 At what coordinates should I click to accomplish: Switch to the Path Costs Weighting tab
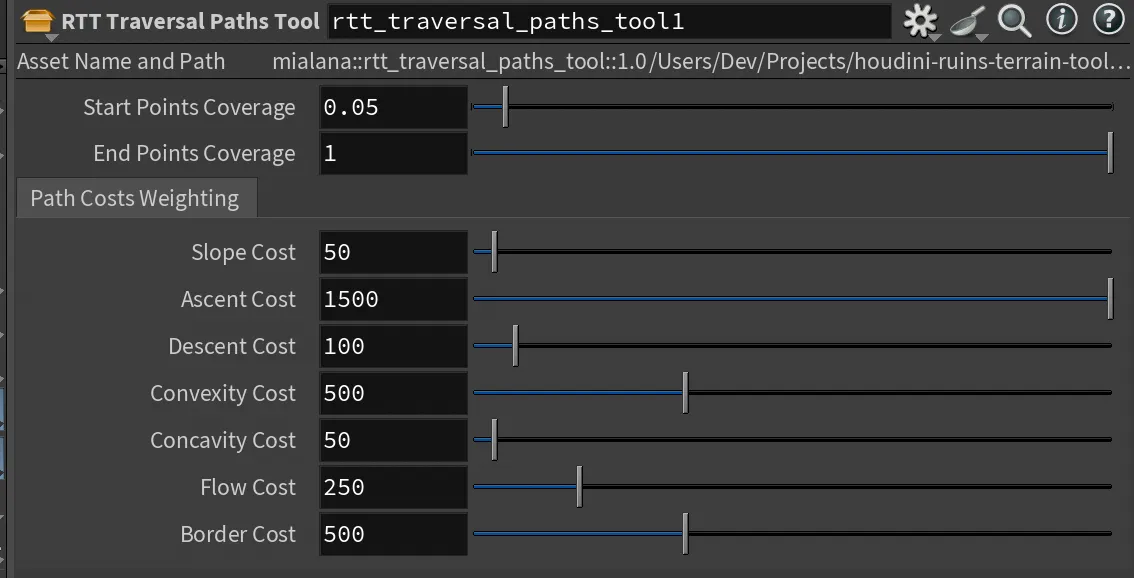pos(135,198)
